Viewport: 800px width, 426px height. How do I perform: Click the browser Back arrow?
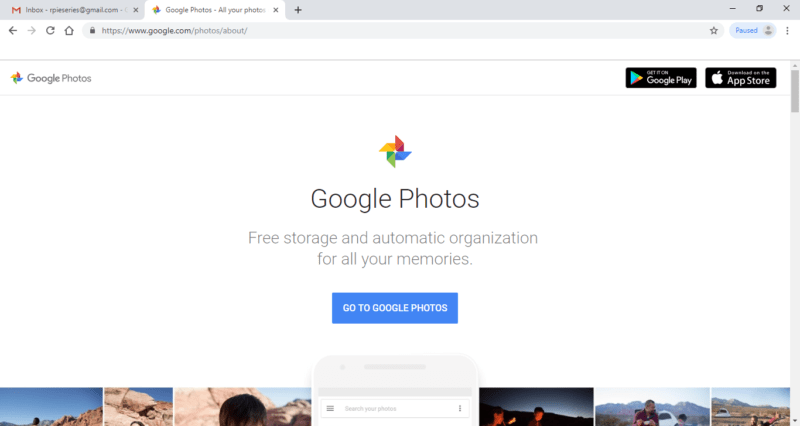coord(13,31)
